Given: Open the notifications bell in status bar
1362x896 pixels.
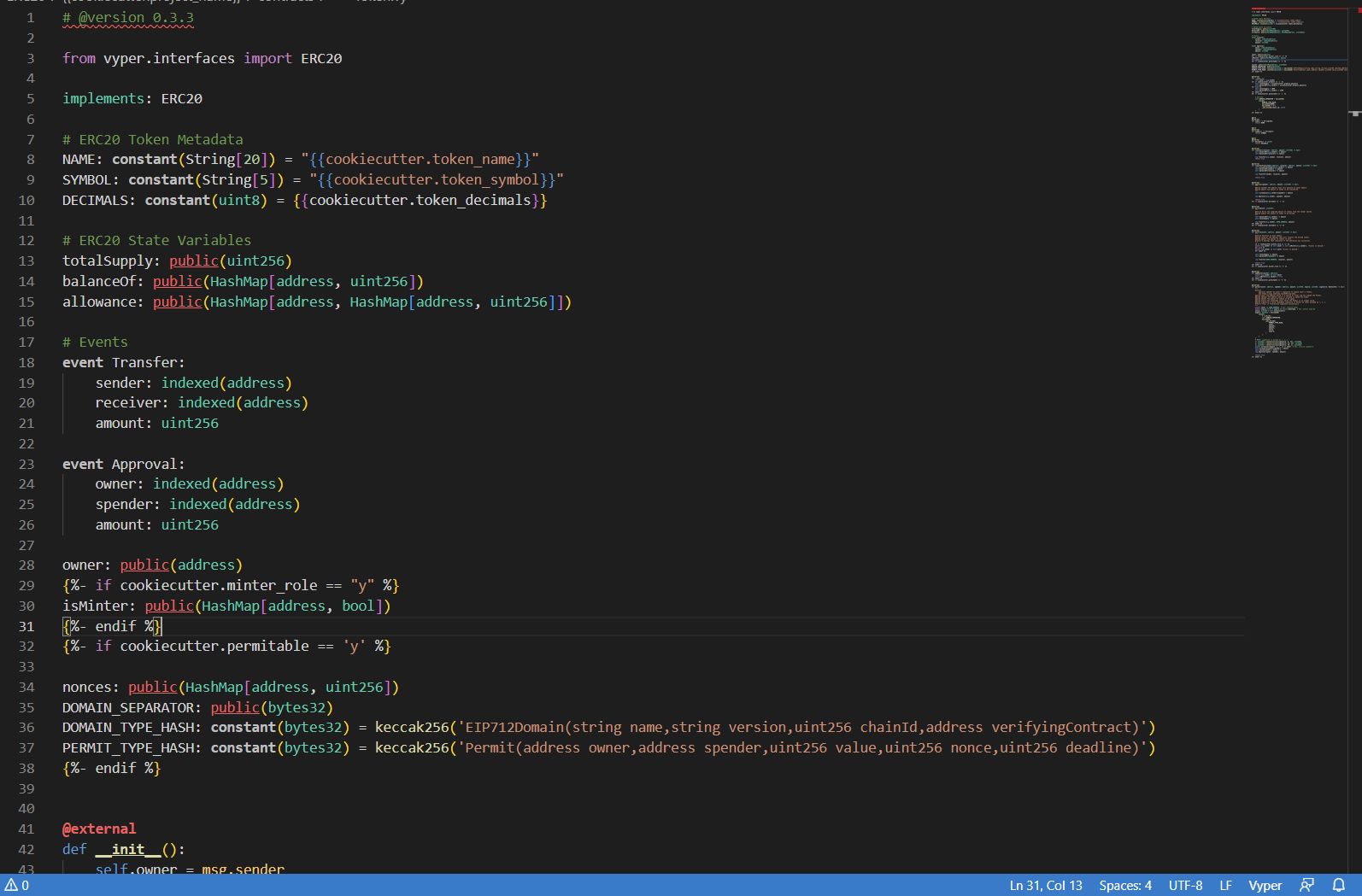Looking at the screenshot, I should pyautogui.click(x=1339, y=885).
